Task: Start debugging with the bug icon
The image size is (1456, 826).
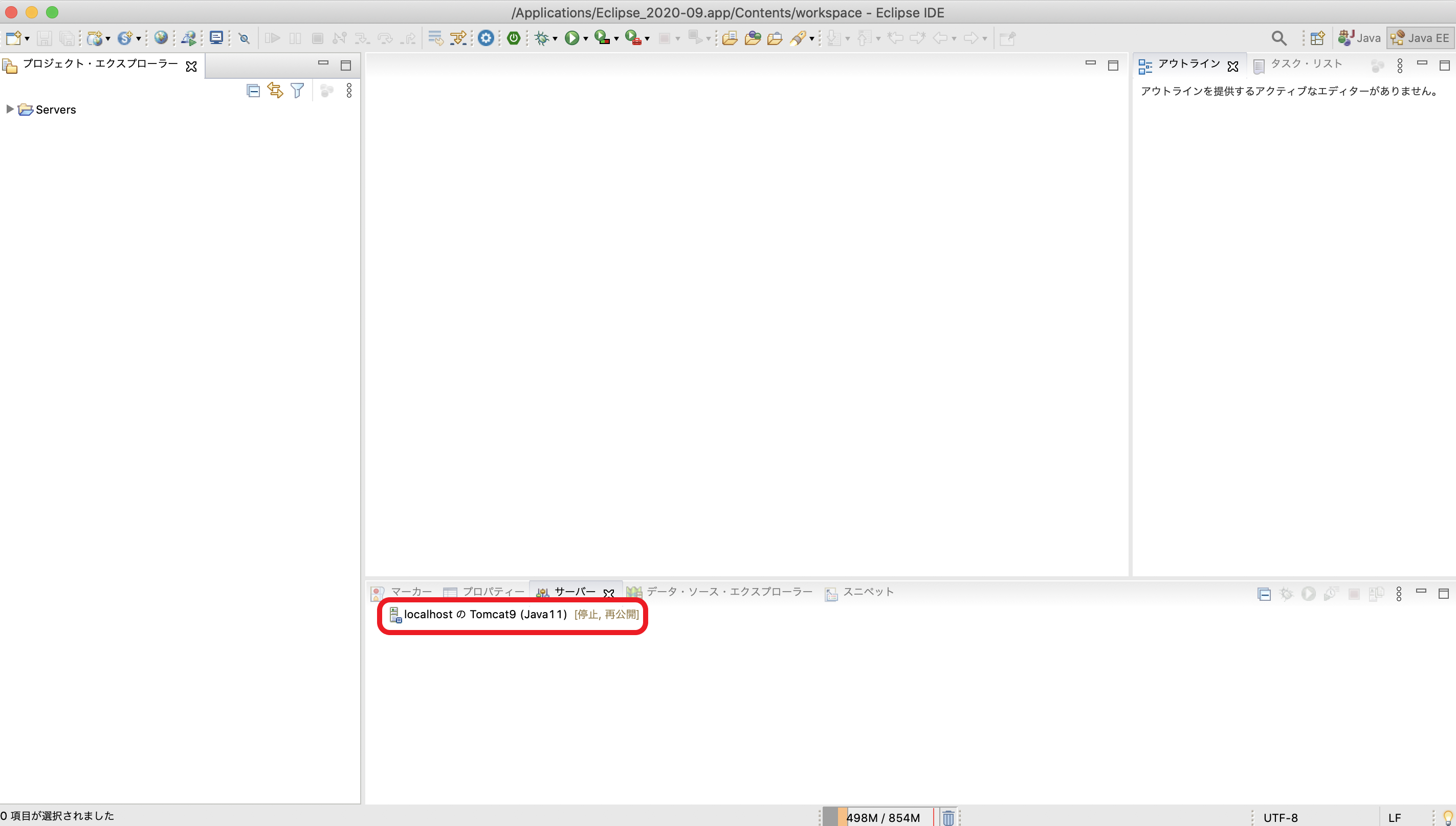Action: [542, 38]
